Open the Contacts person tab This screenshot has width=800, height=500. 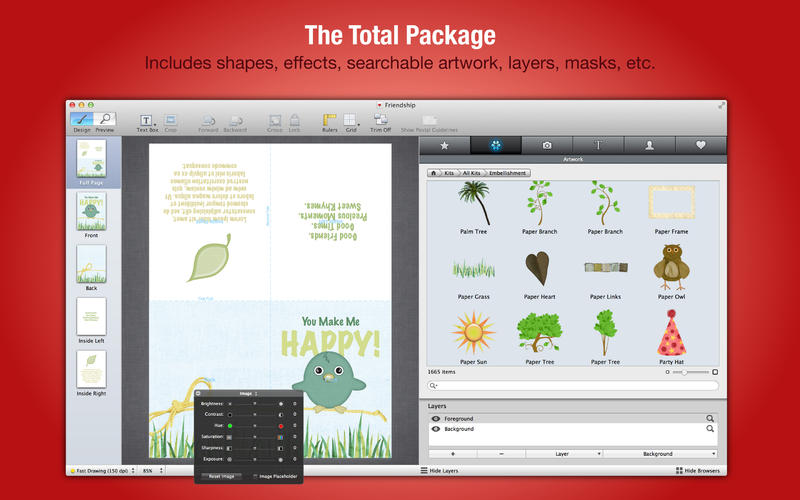pyautogui.click(x=649, y=145)
